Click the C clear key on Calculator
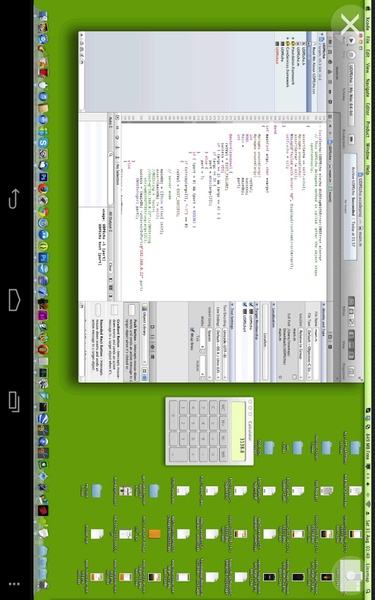This screenshot has height=600, width=375. [x=213, y=407]
